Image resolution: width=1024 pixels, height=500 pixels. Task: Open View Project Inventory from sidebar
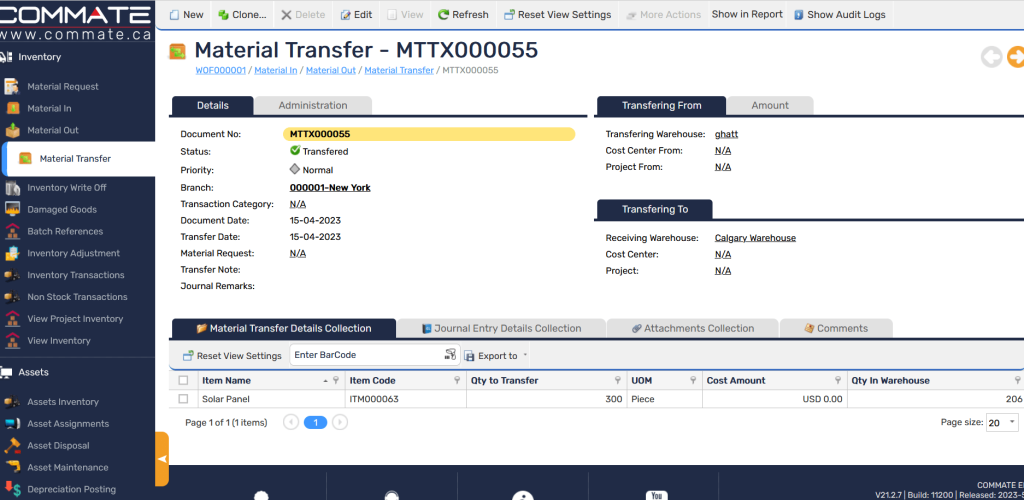tap(75, 319)
